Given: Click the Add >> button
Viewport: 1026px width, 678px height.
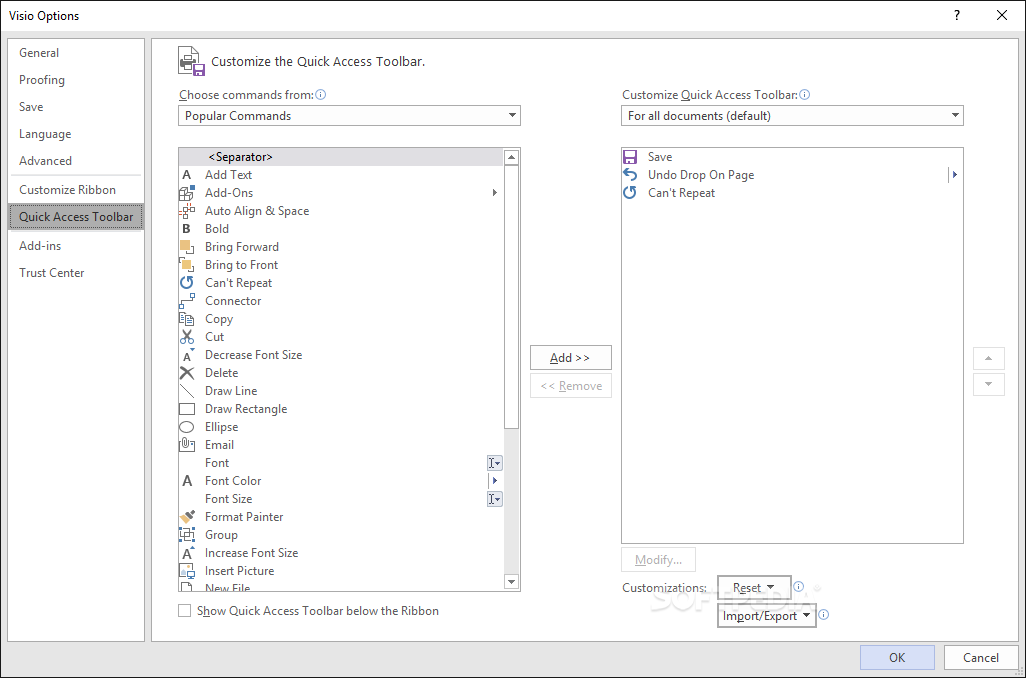Looking at the screenshot, I should tap(571, 358).
